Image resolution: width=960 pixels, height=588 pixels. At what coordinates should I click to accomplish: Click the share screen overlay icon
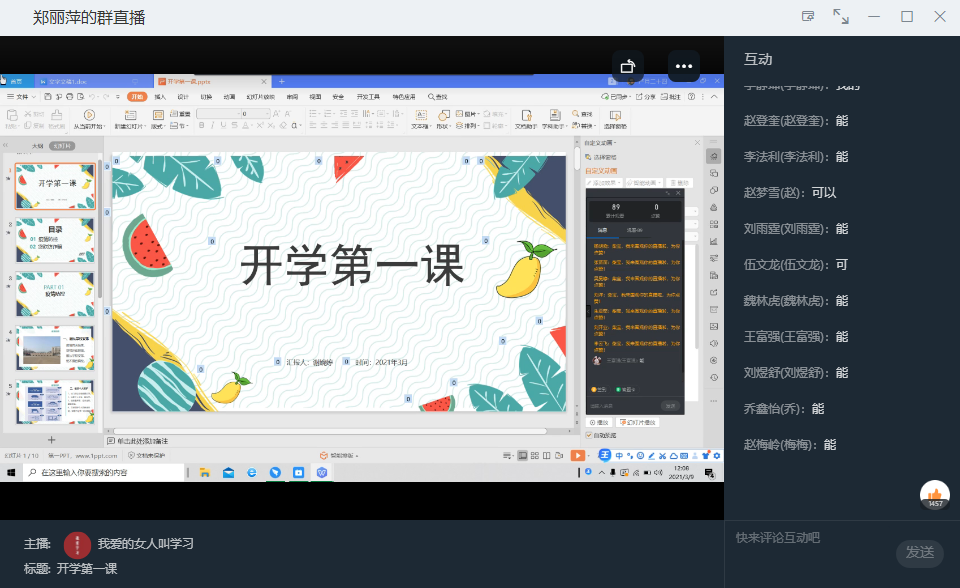click(x=628, y=66)
